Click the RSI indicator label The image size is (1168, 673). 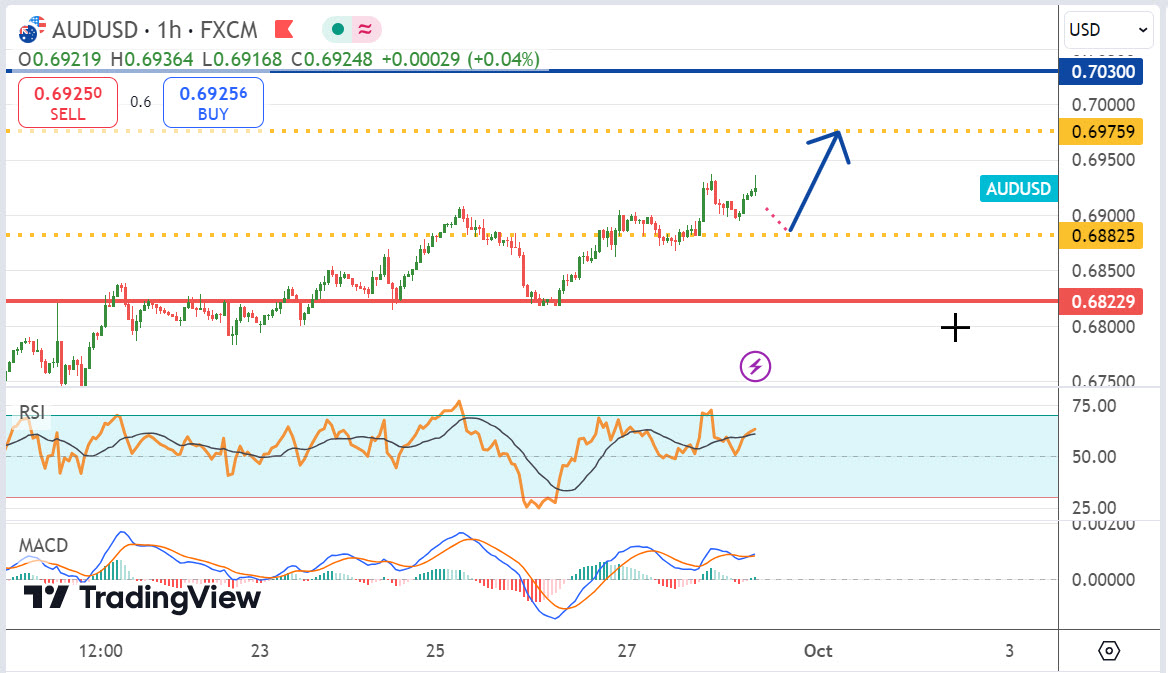click(x=32, y=413)
